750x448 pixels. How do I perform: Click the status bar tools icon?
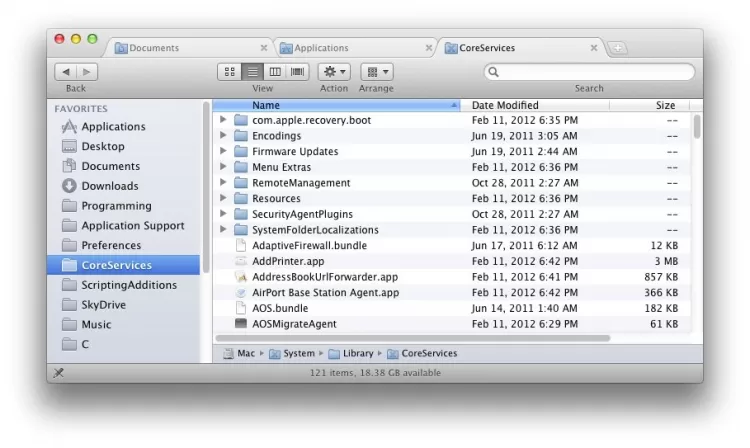[x=58, y=372]
